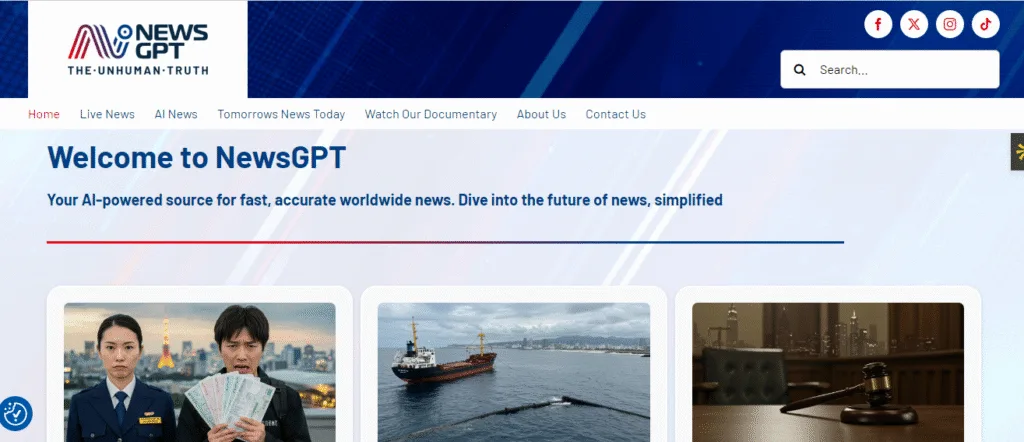This screenshot has width=1024, height=442.
Task: Click the Welcome to NewsGPT heading
Action: (x=197, y=157)
